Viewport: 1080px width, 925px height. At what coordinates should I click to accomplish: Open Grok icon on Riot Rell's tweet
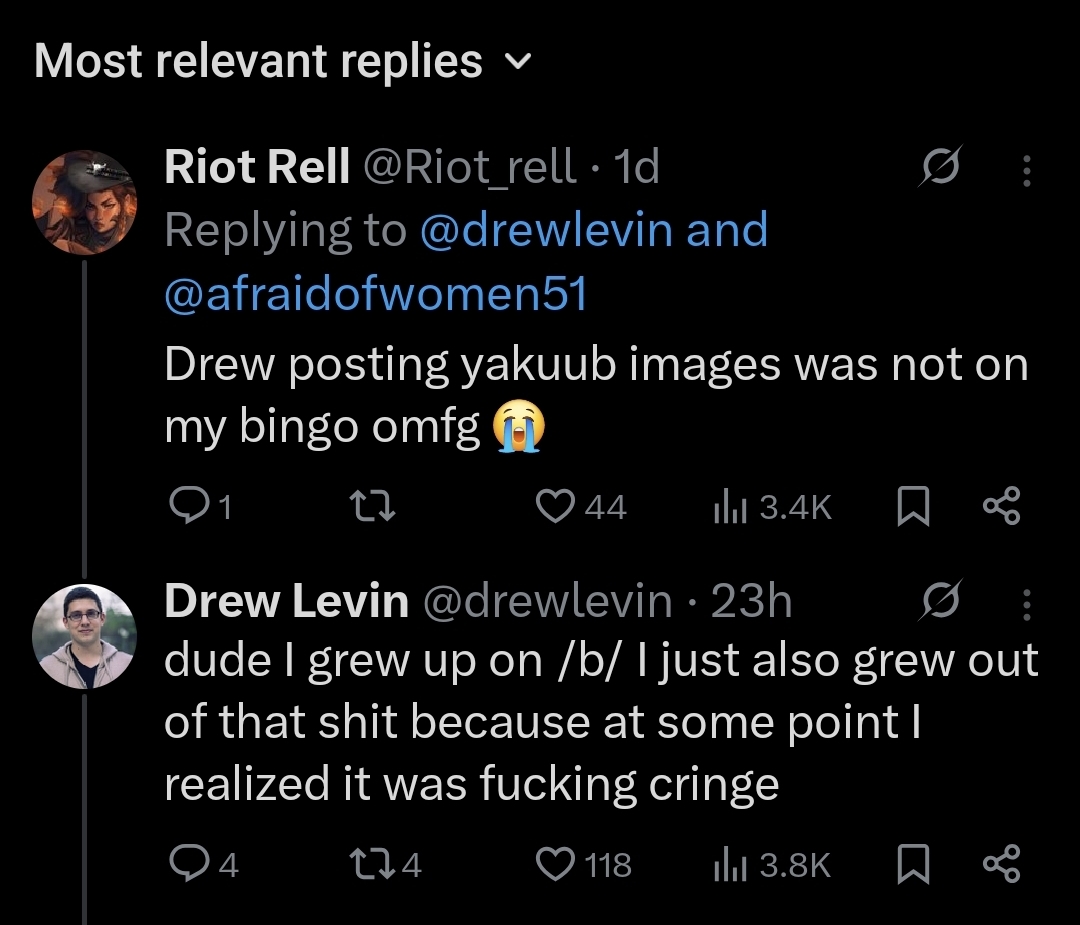click(x=940, y=166)
